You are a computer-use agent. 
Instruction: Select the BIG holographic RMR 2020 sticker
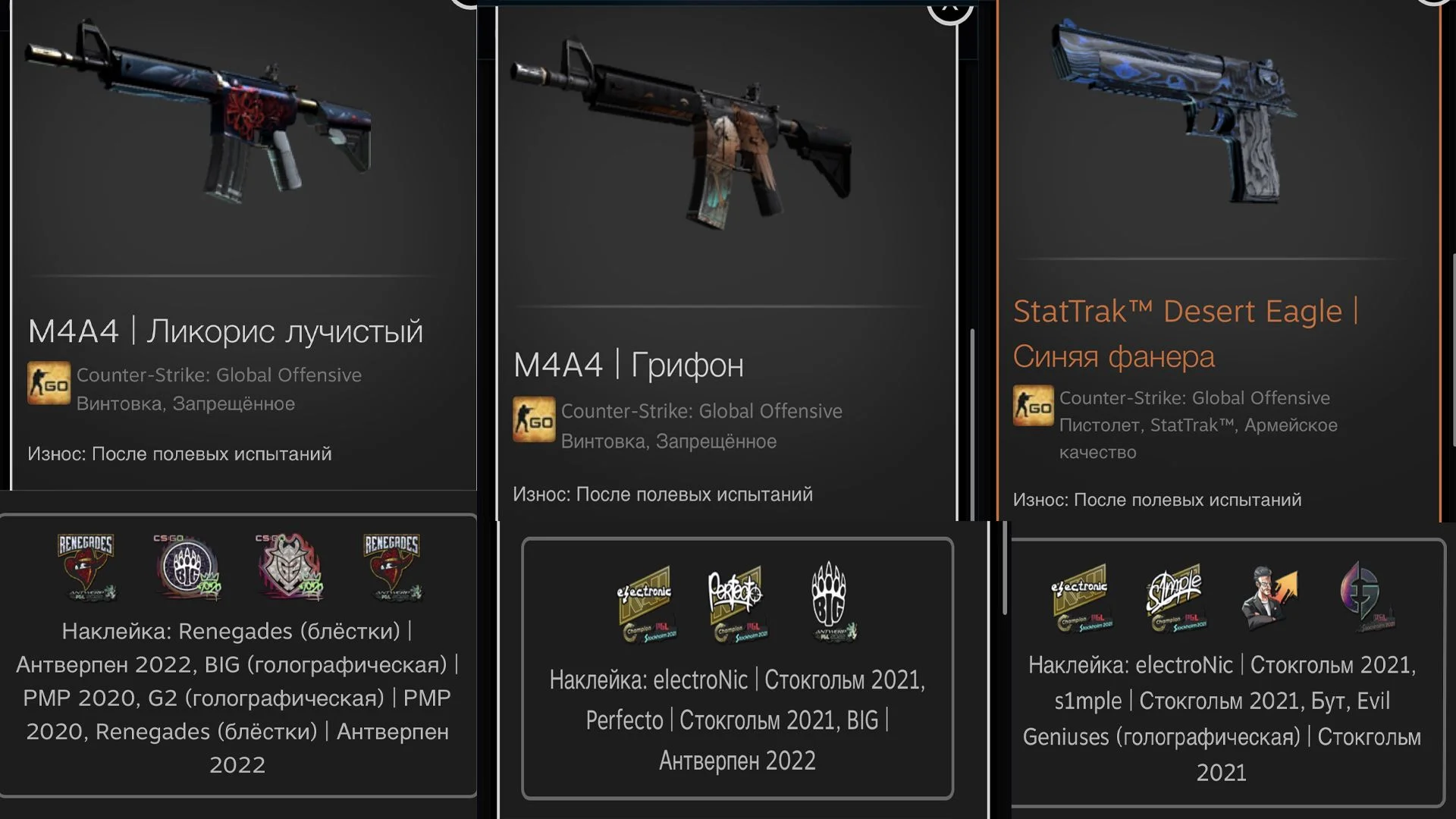(188, 567)
